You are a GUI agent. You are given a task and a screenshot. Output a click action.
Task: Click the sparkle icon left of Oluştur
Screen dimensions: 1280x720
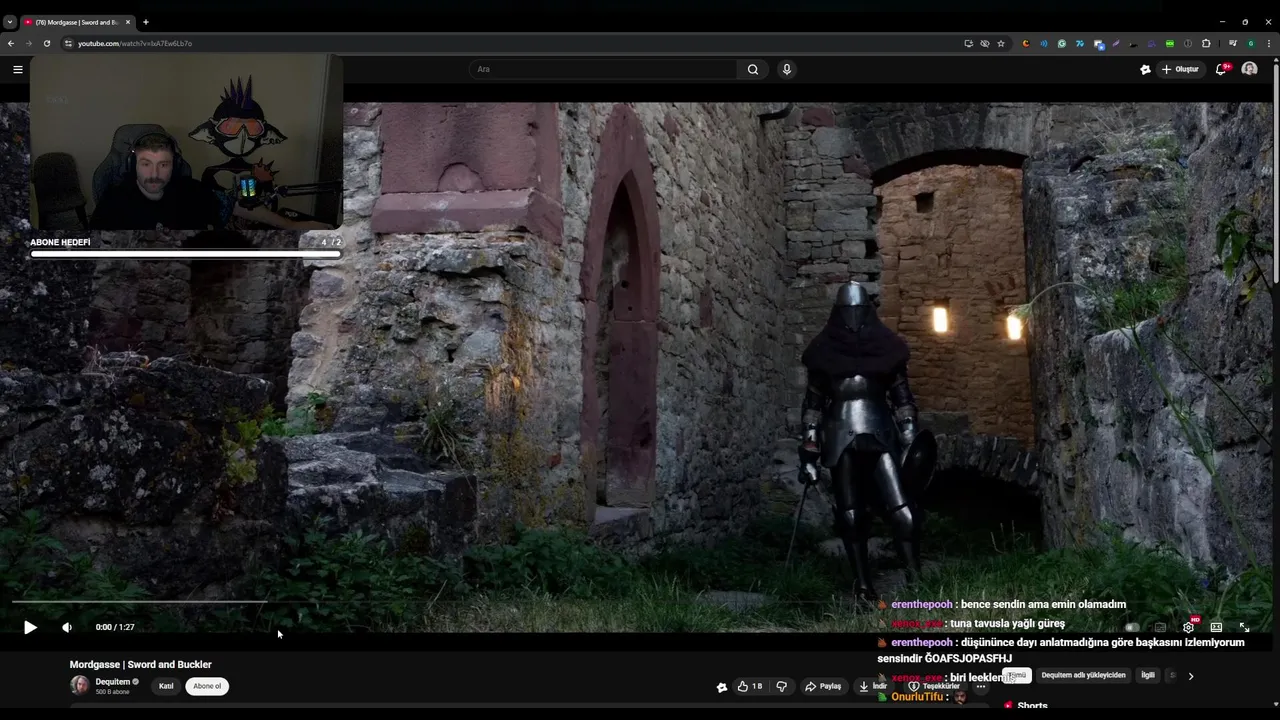(x=1145, y=69)
